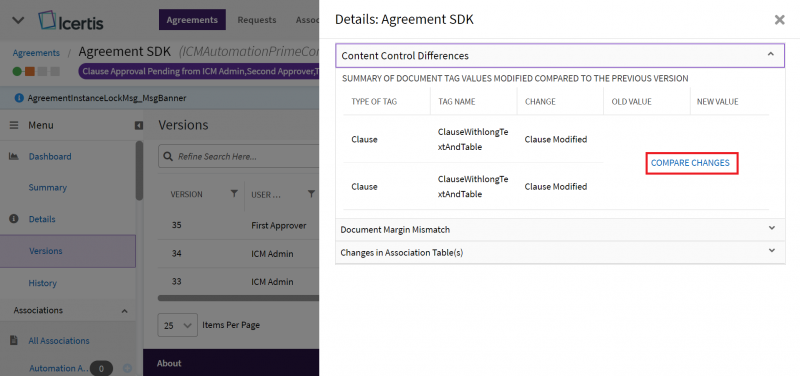
Task: Click version 33 row cell
Action: point(177,282)
